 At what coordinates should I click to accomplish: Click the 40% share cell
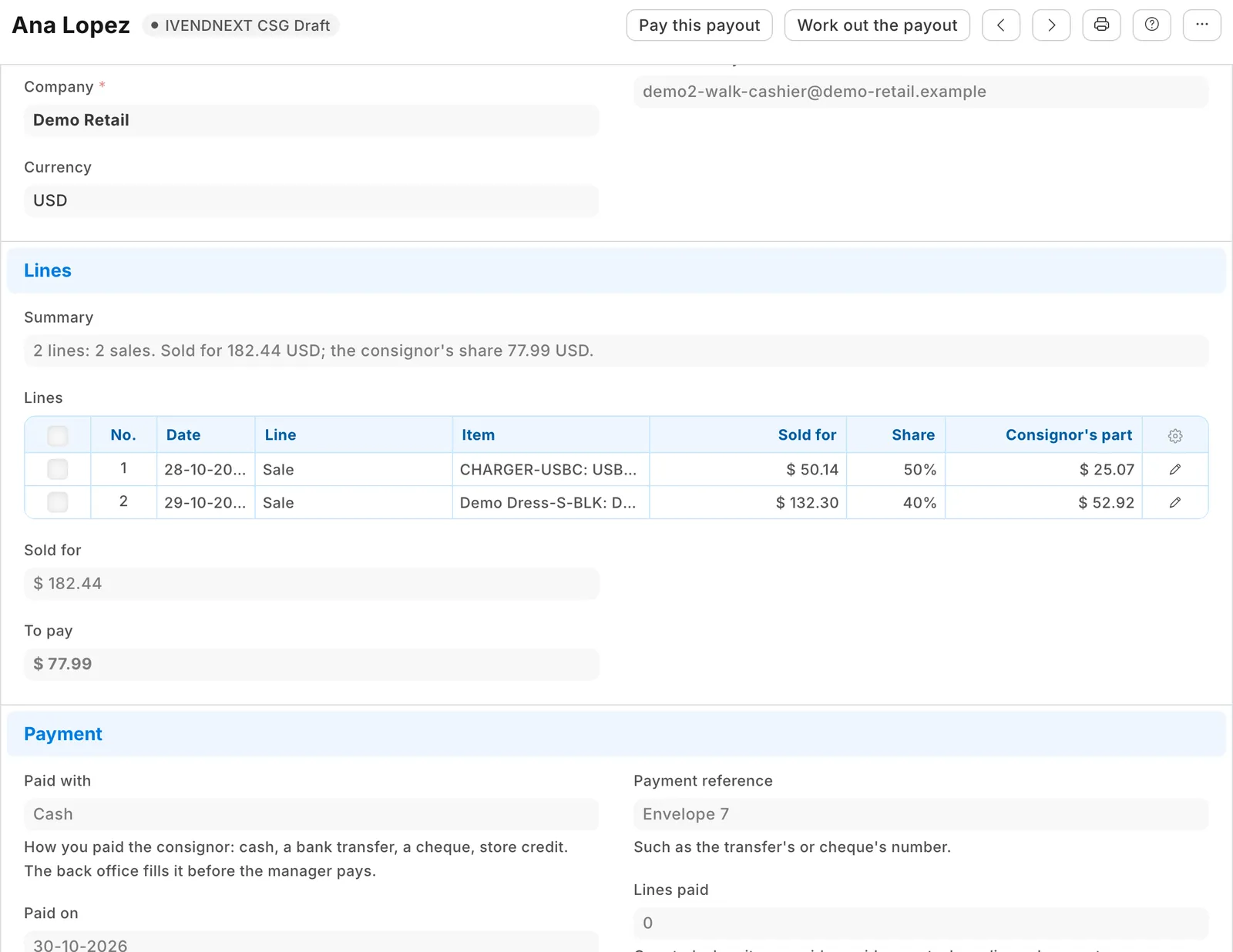coord(895,502)
